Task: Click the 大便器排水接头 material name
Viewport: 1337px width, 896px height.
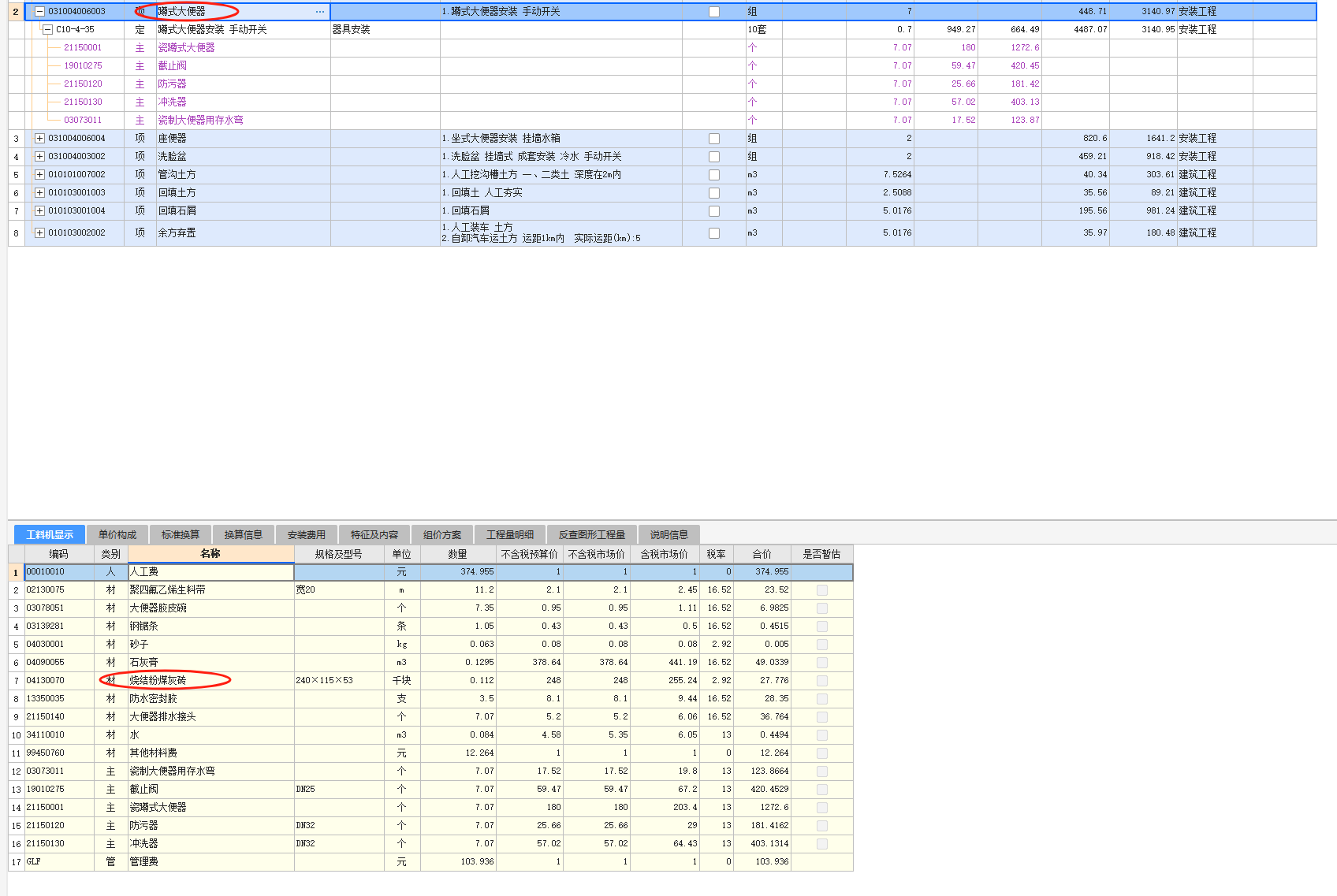Action: pos(162,717)
